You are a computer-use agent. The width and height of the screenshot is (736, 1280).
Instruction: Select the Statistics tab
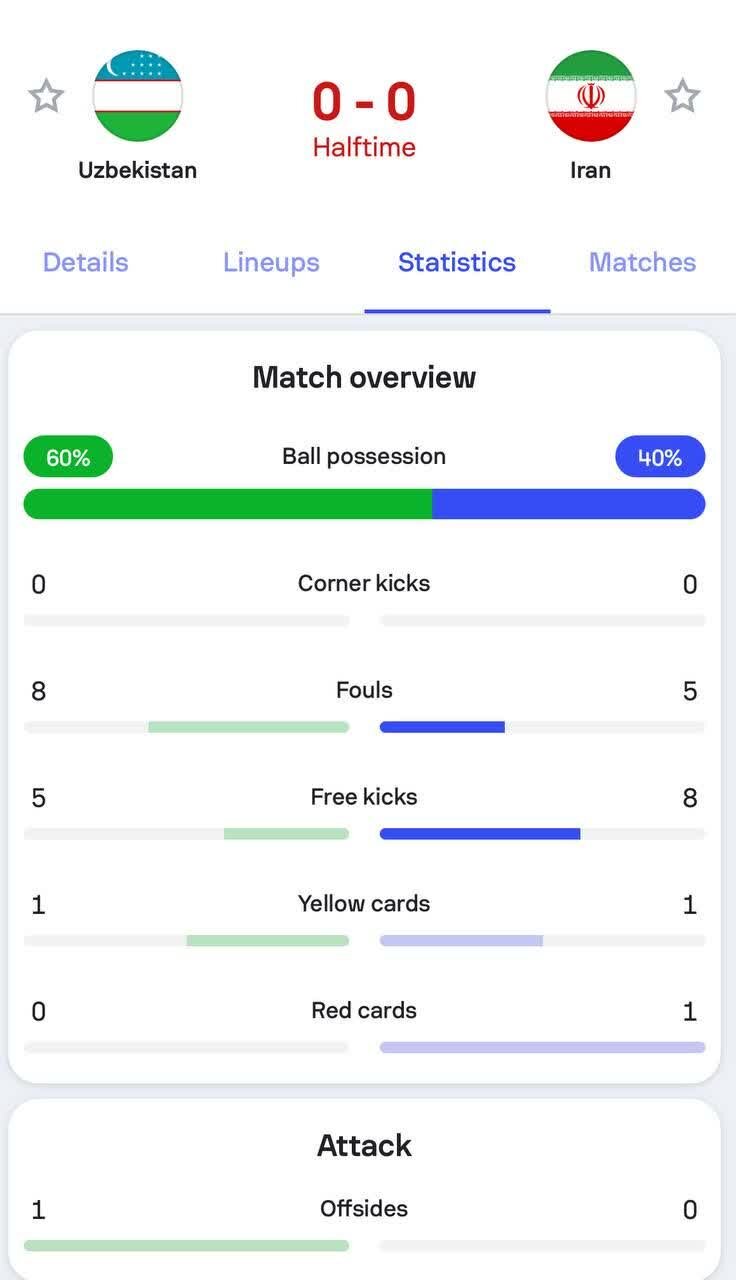[457, 262]
